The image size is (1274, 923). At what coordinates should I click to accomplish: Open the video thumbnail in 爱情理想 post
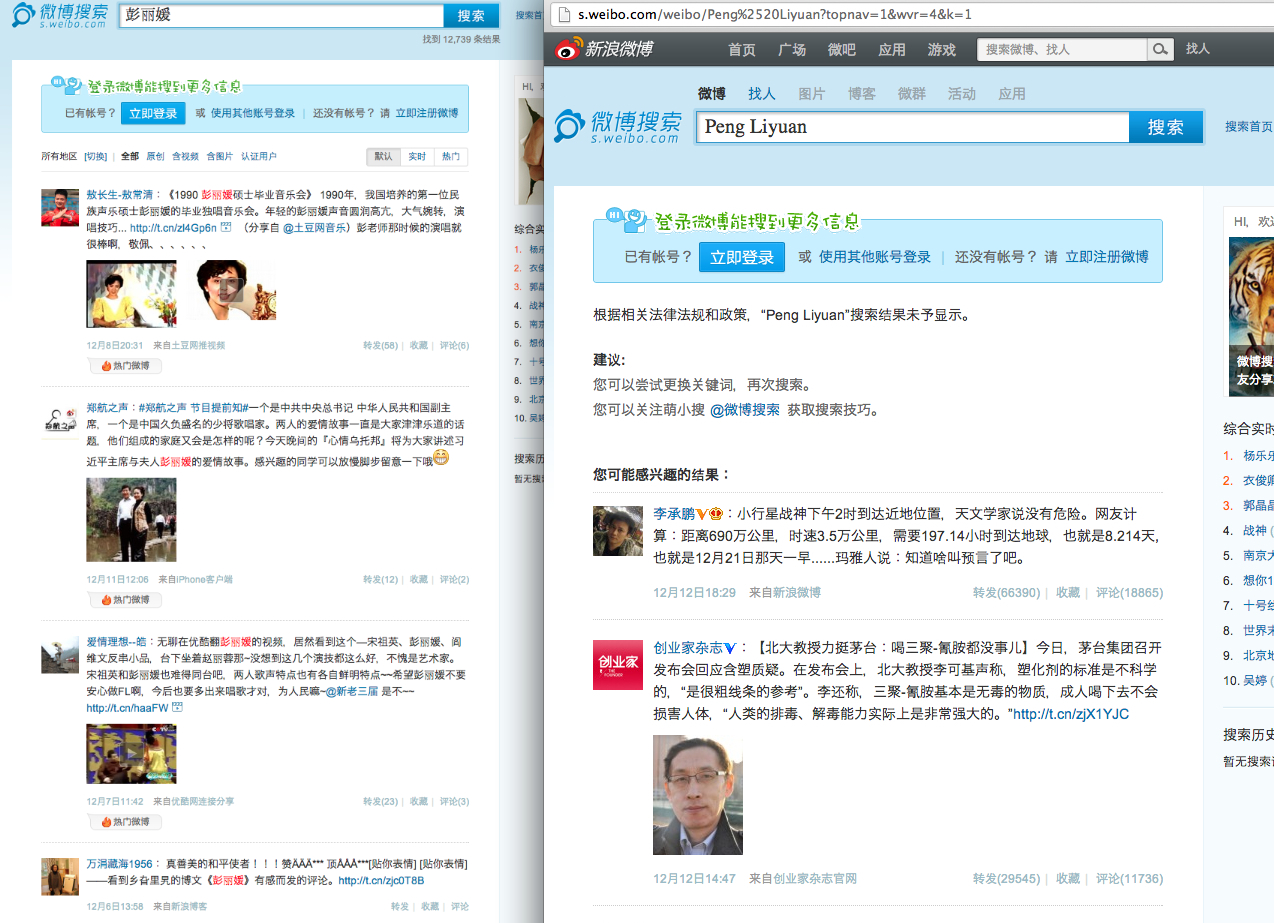point(131,753)
